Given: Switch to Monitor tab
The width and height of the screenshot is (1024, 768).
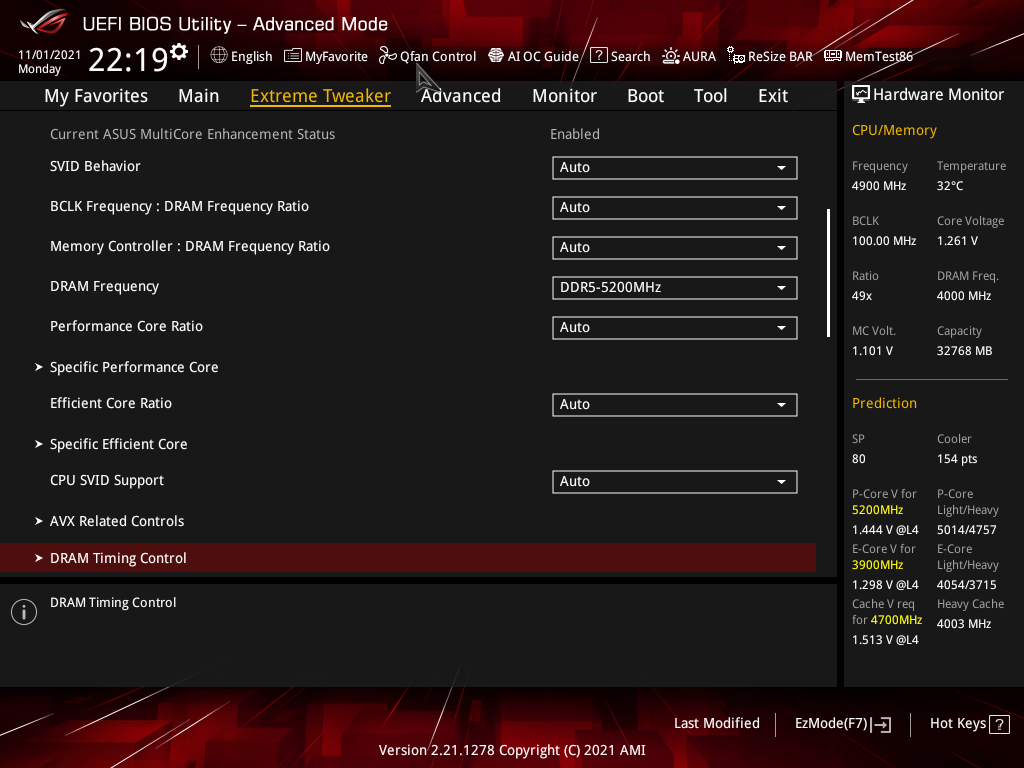Looking at the screenshot, I should (x=564, y=96).
